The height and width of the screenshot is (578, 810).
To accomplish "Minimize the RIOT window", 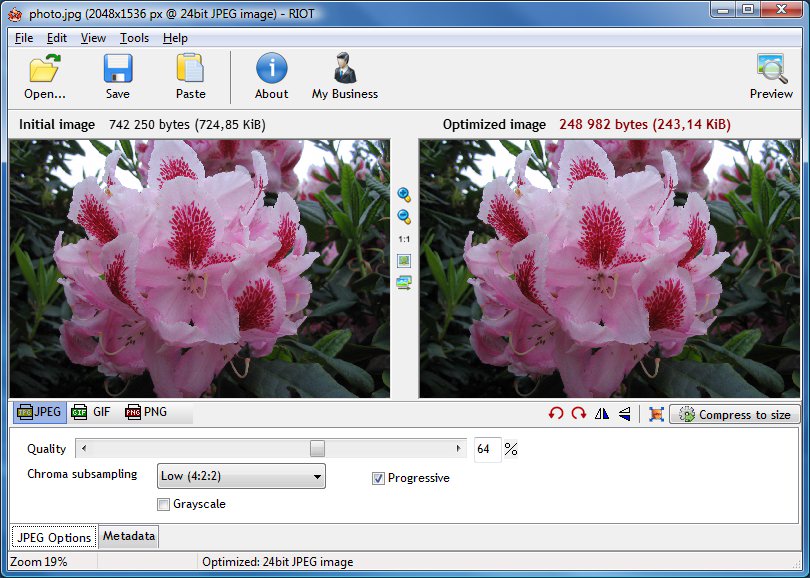I will 724,10.
